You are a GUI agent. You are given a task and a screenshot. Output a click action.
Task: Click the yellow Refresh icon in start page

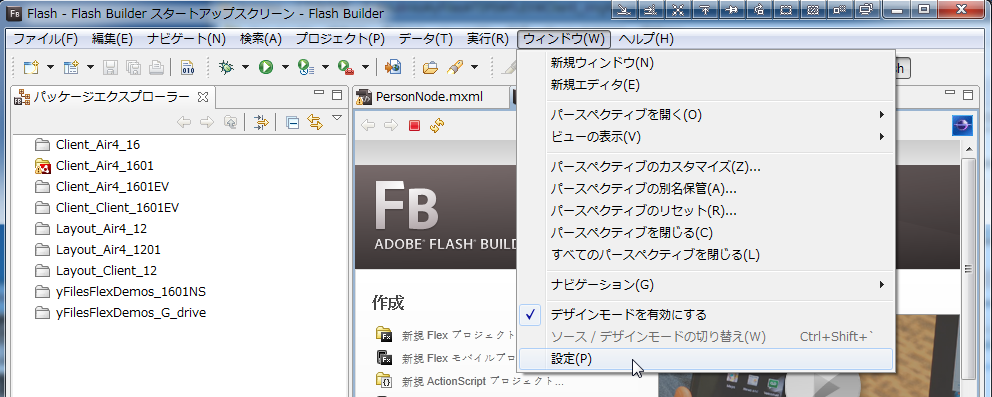click(437, 125)
